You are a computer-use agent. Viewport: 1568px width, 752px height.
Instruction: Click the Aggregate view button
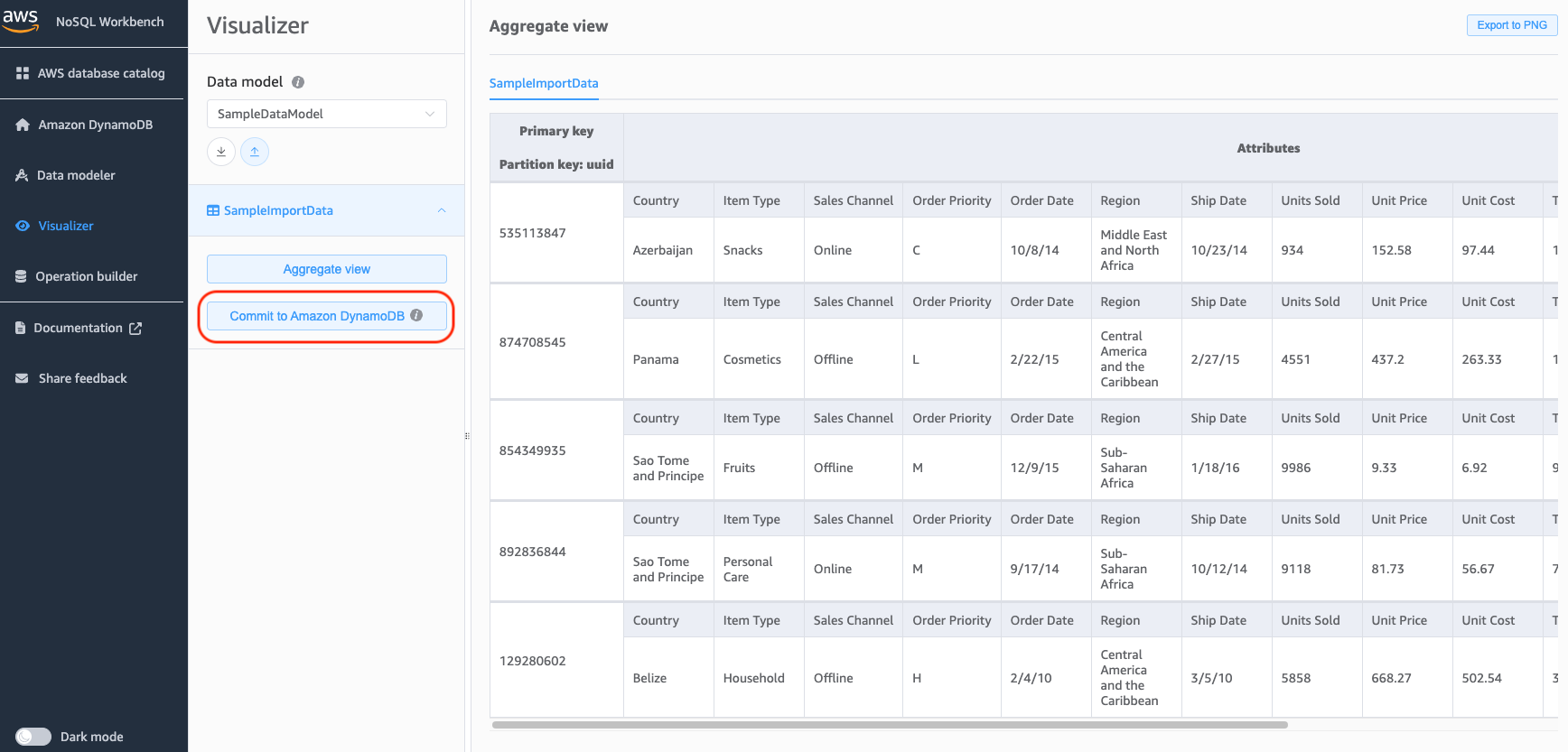[x=326, y=269]
